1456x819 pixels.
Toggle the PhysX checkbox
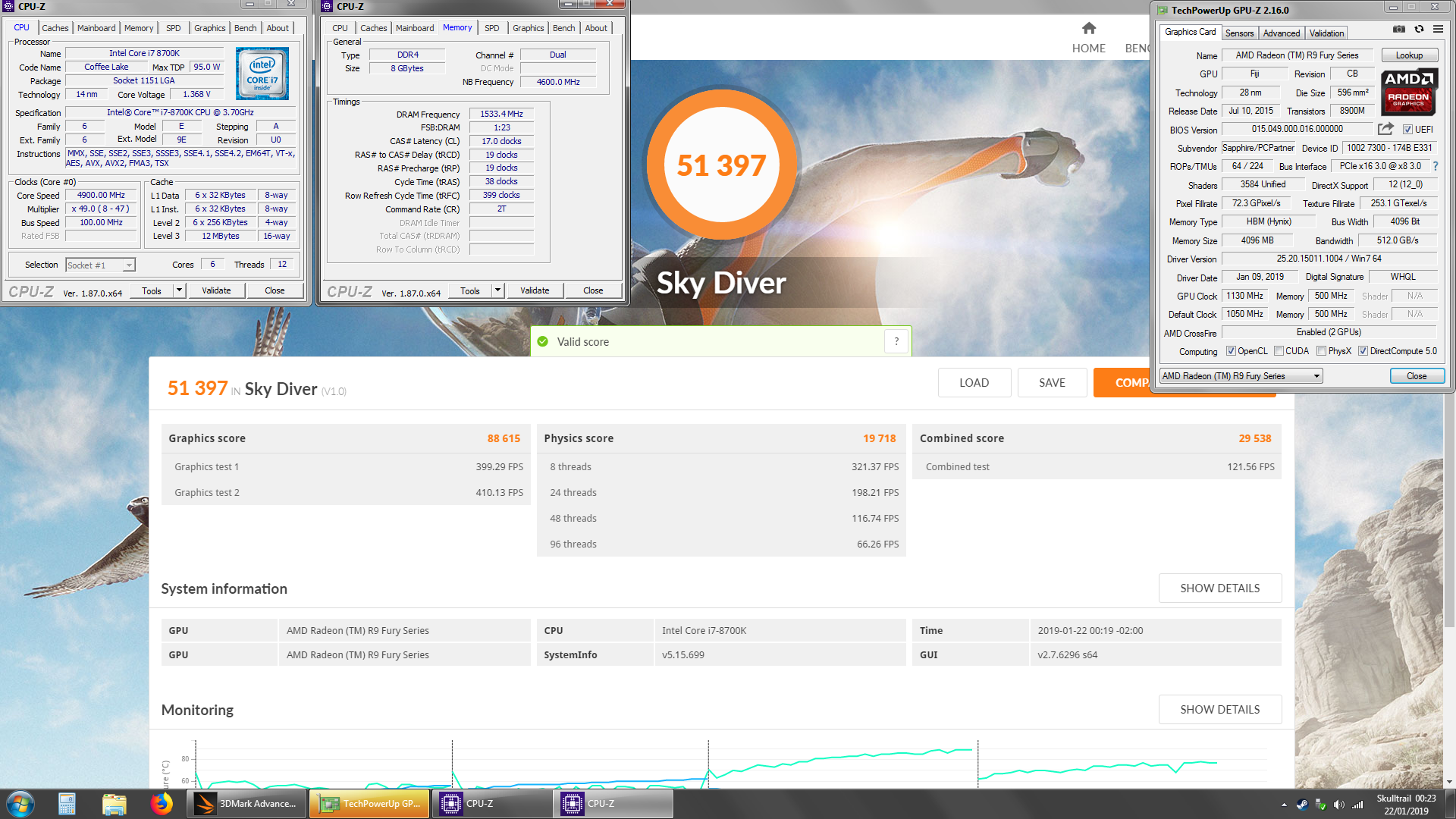pyautogui.click(x=1321, y=351)
